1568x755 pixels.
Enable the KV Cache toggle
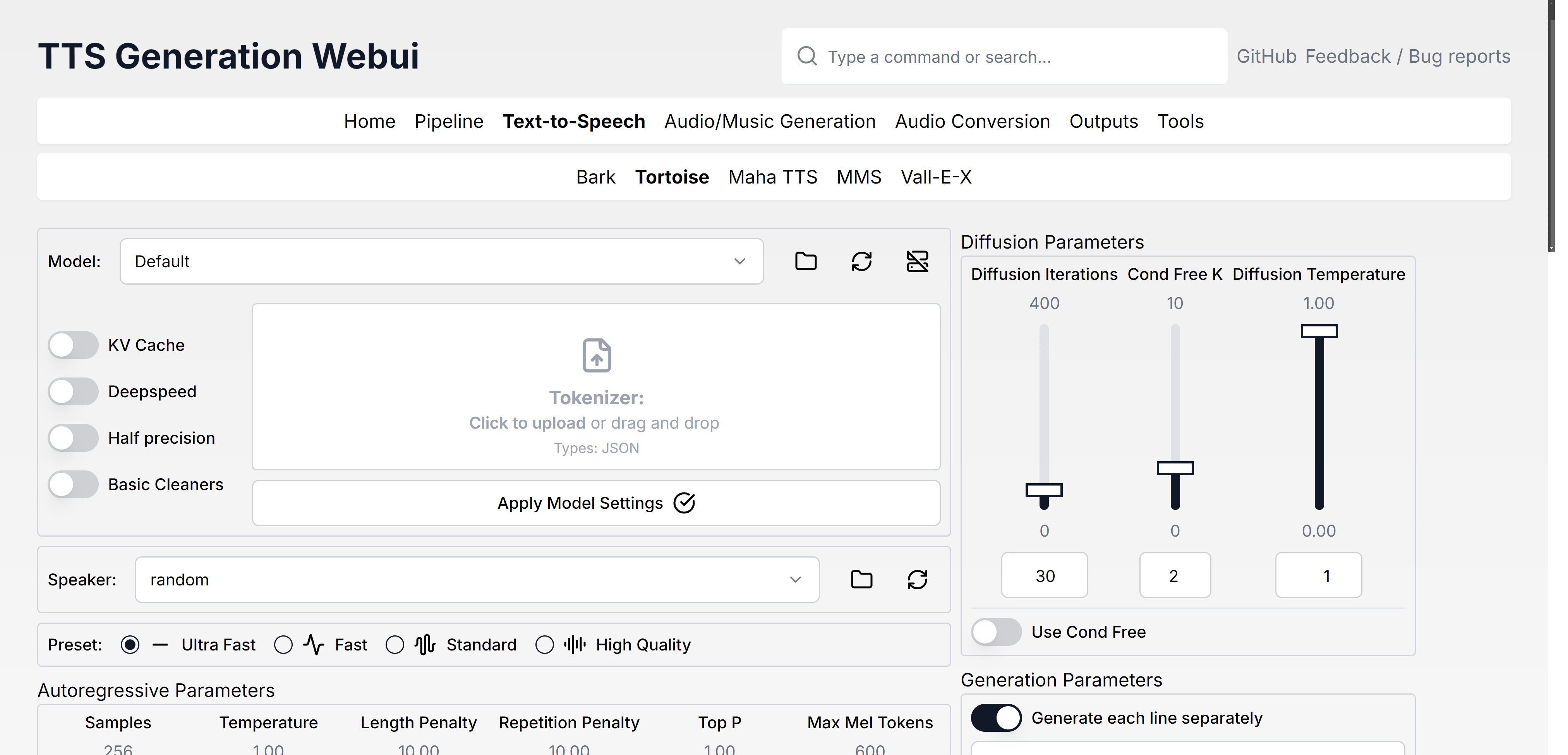[73, 345]
